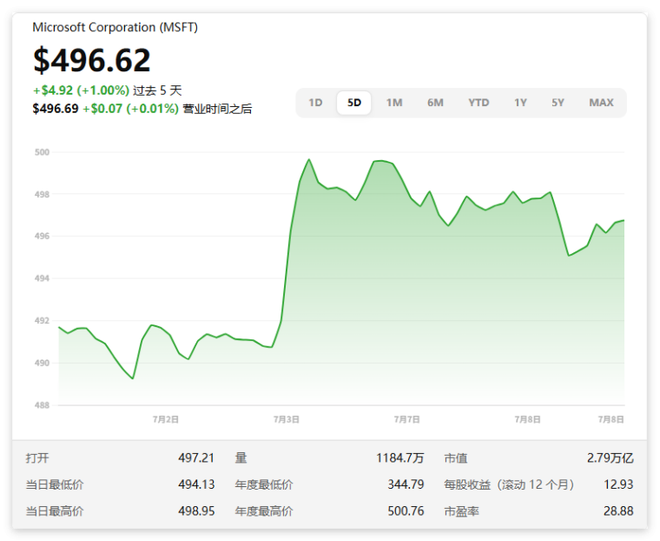Click the 7月3日 date label on chart axis
This screenshot has width=660, height=541.
286,418
